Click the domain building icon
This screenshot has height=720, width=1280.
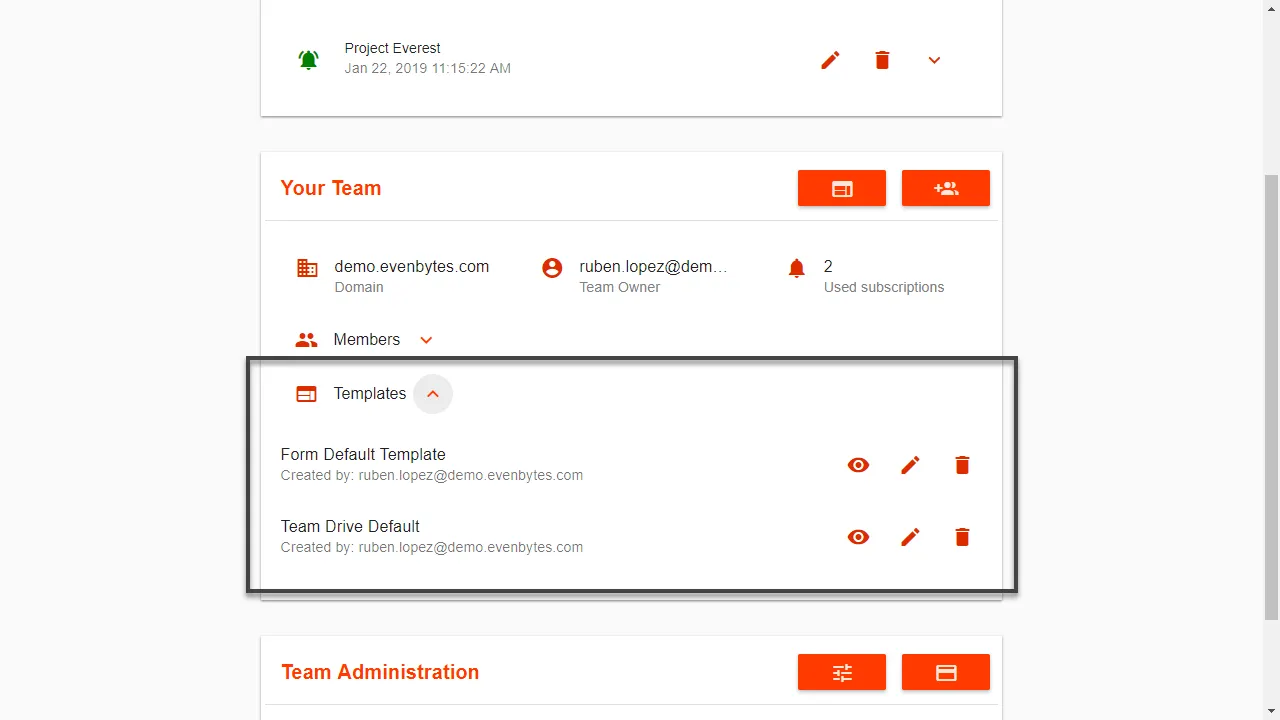[x=307, y=268]
